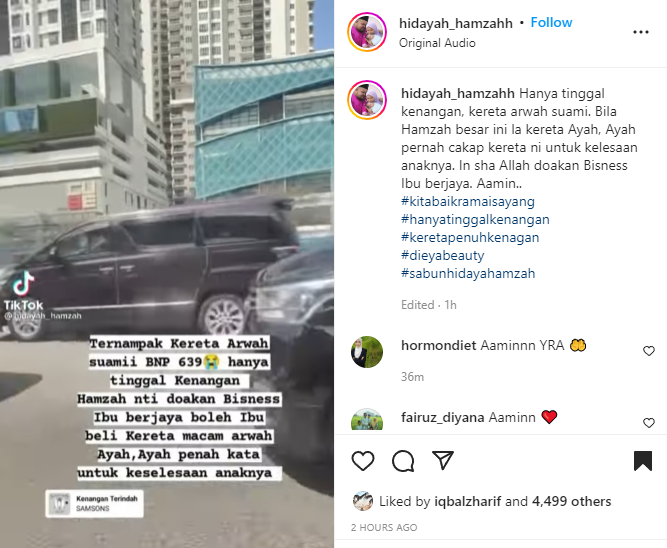View the 4,499 others who liked

click(x=571, y=501)
